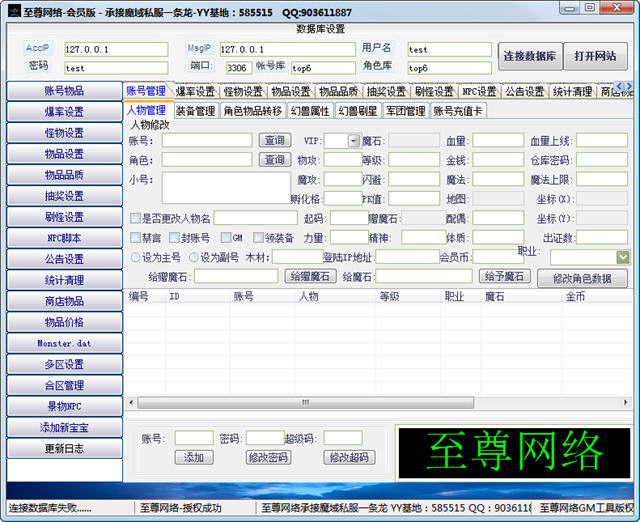Click the 修改角色数据 button
Screen dimensions: 640x522
pos(582,278)
